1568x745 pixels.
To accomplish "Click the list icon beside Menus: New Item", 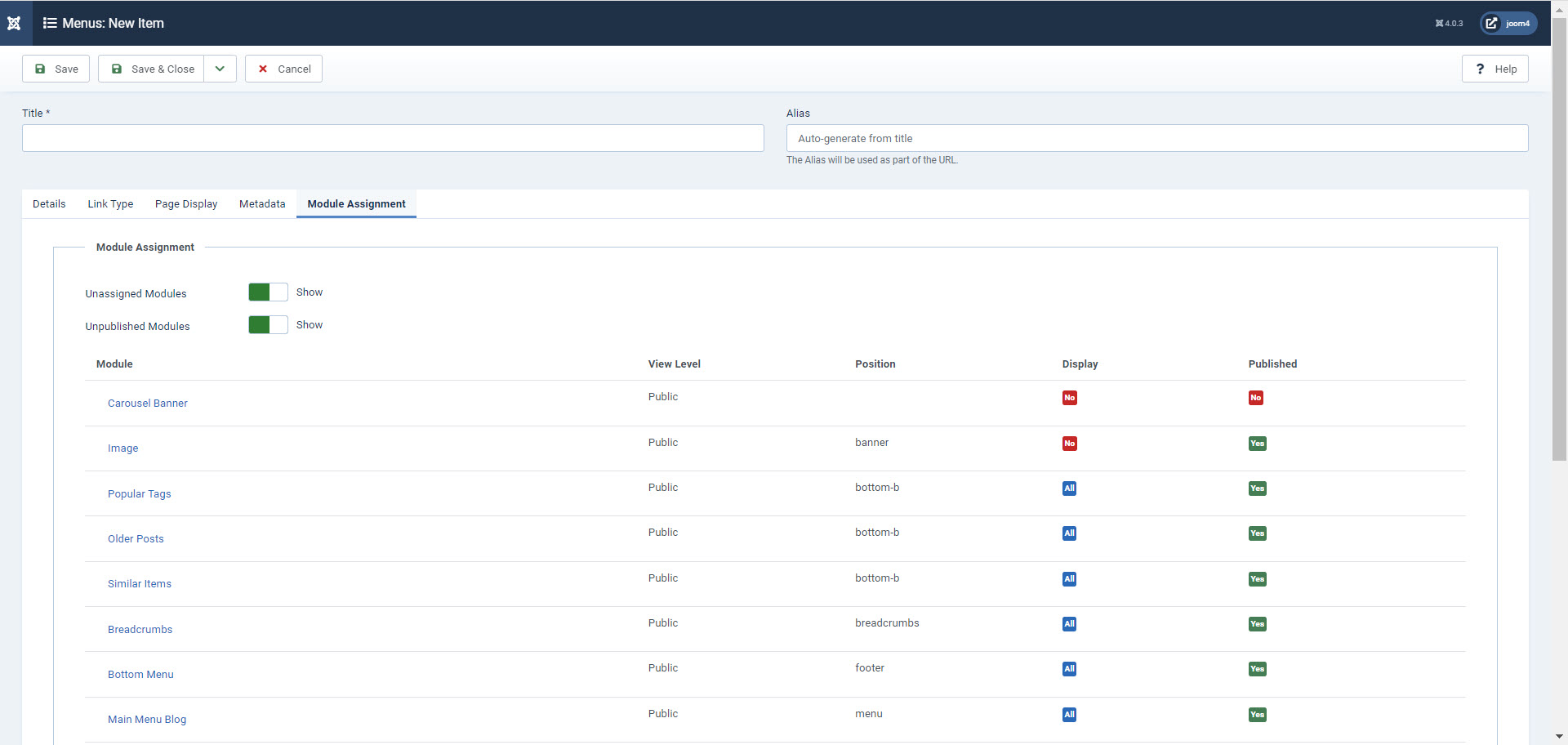I will [x=51, y=23].
